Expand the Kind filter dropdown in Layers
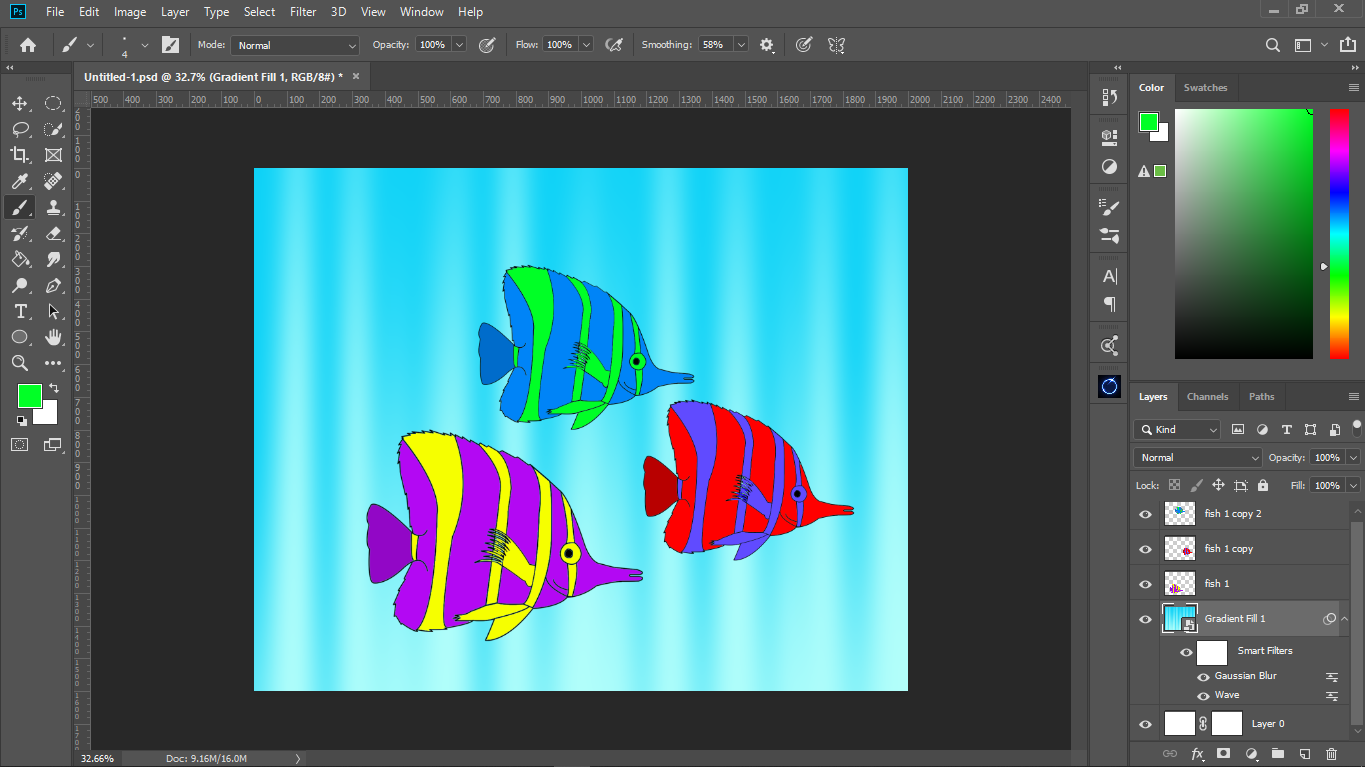The width and height of the screenshot is (1365, 767). click(1178, 430)
